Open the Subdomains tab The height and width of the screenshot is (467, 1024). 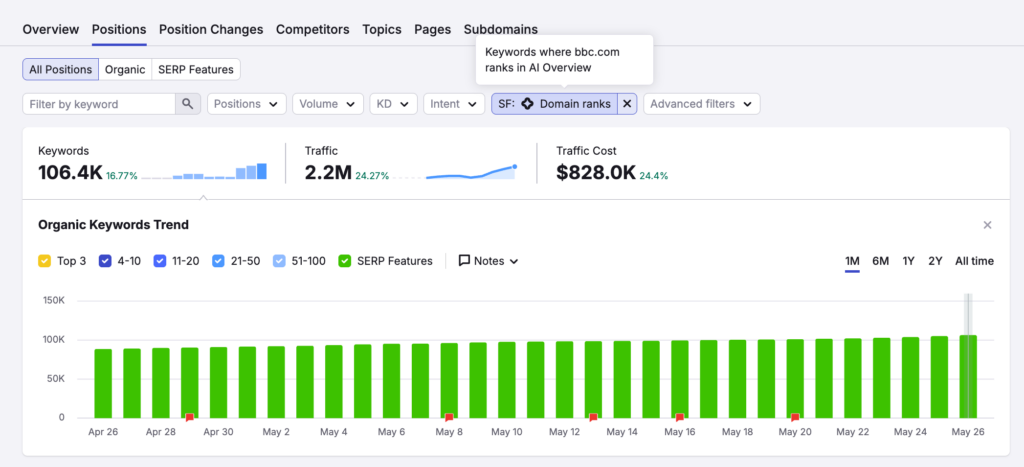[x=501, y=29]
